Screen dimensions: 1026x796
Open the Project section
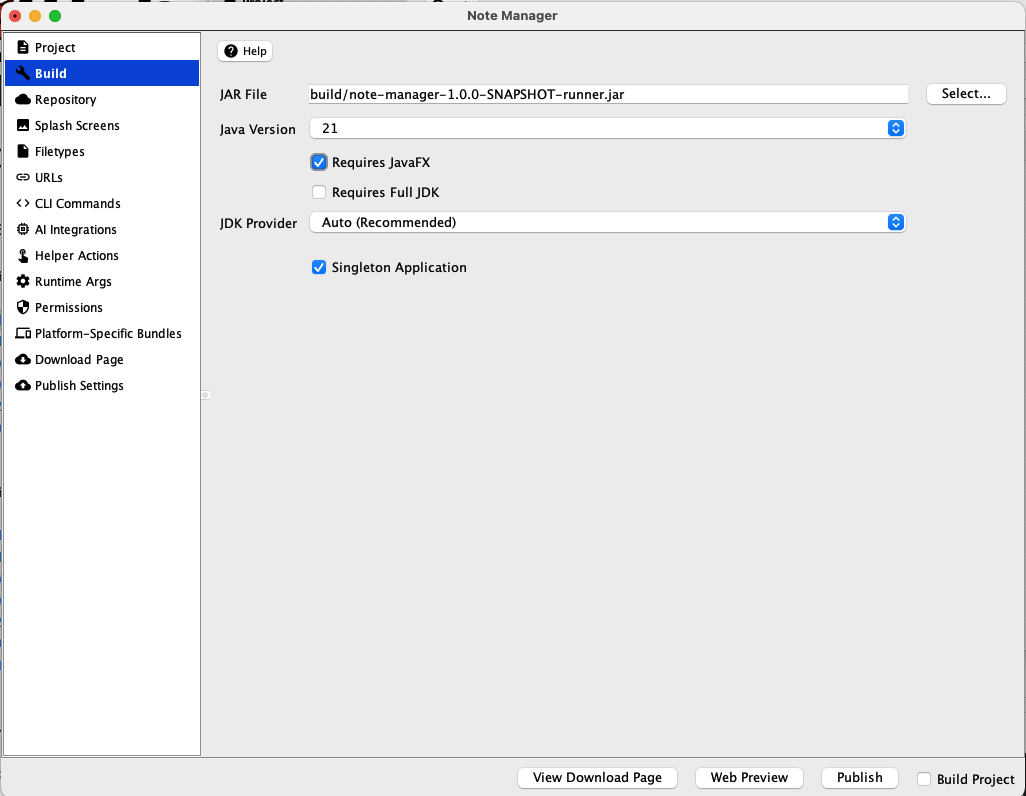(x=102, y=47)
